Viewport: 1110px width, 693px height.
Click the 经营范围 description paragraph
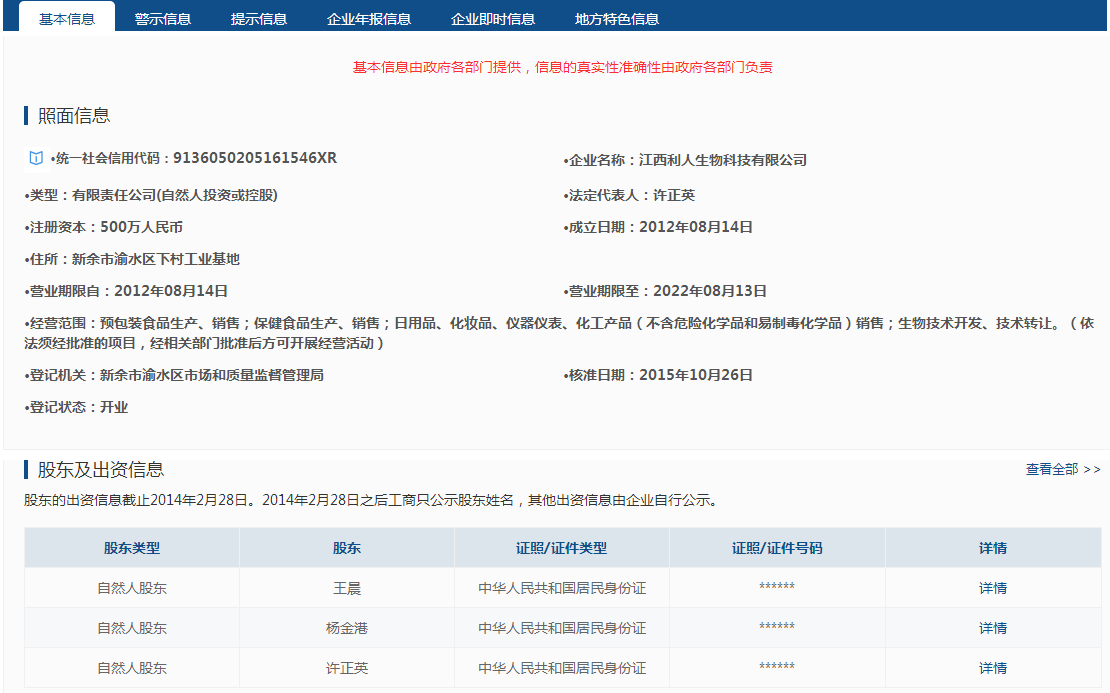coord(559,333)
